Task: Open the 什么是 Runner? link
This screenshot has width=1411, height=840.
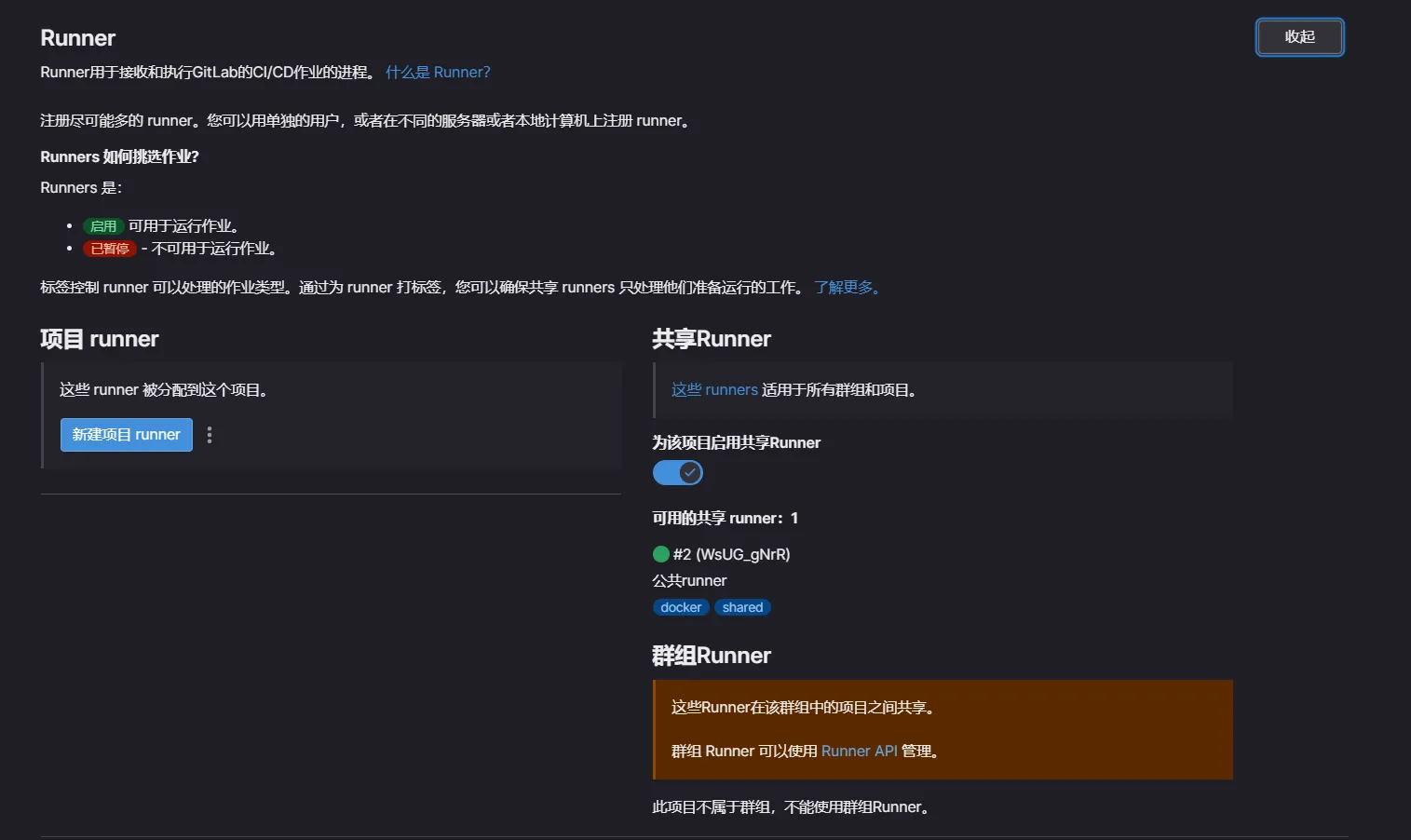Action: point(438,73)
